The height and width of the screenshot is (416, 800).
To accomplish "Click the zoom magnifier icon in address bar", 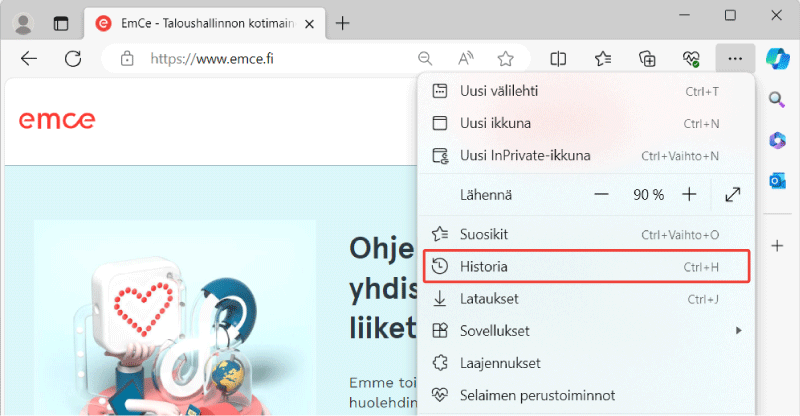I will [x=425, y=59].
